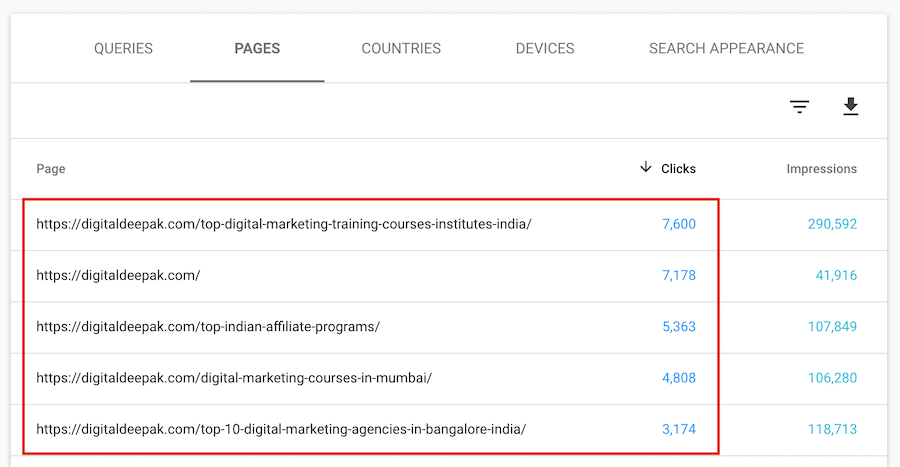Click the 290,592 impressions value
Viewport: 900px width, 467px height.
(832, 224)
